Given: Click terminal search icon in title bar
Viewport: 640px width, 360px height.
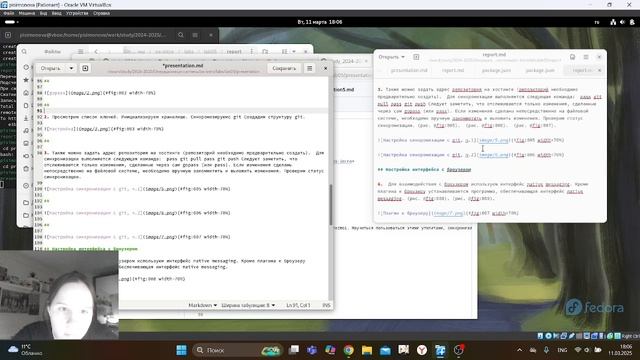Looking at the screenshot, I should click(181, 35).
